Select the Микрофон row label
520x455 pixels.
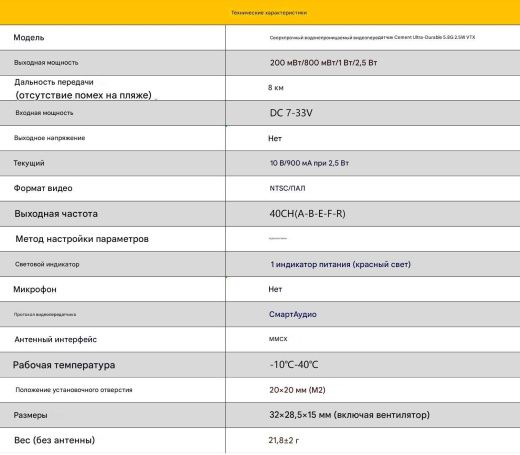pyautogui.click(x=35, y=289)
